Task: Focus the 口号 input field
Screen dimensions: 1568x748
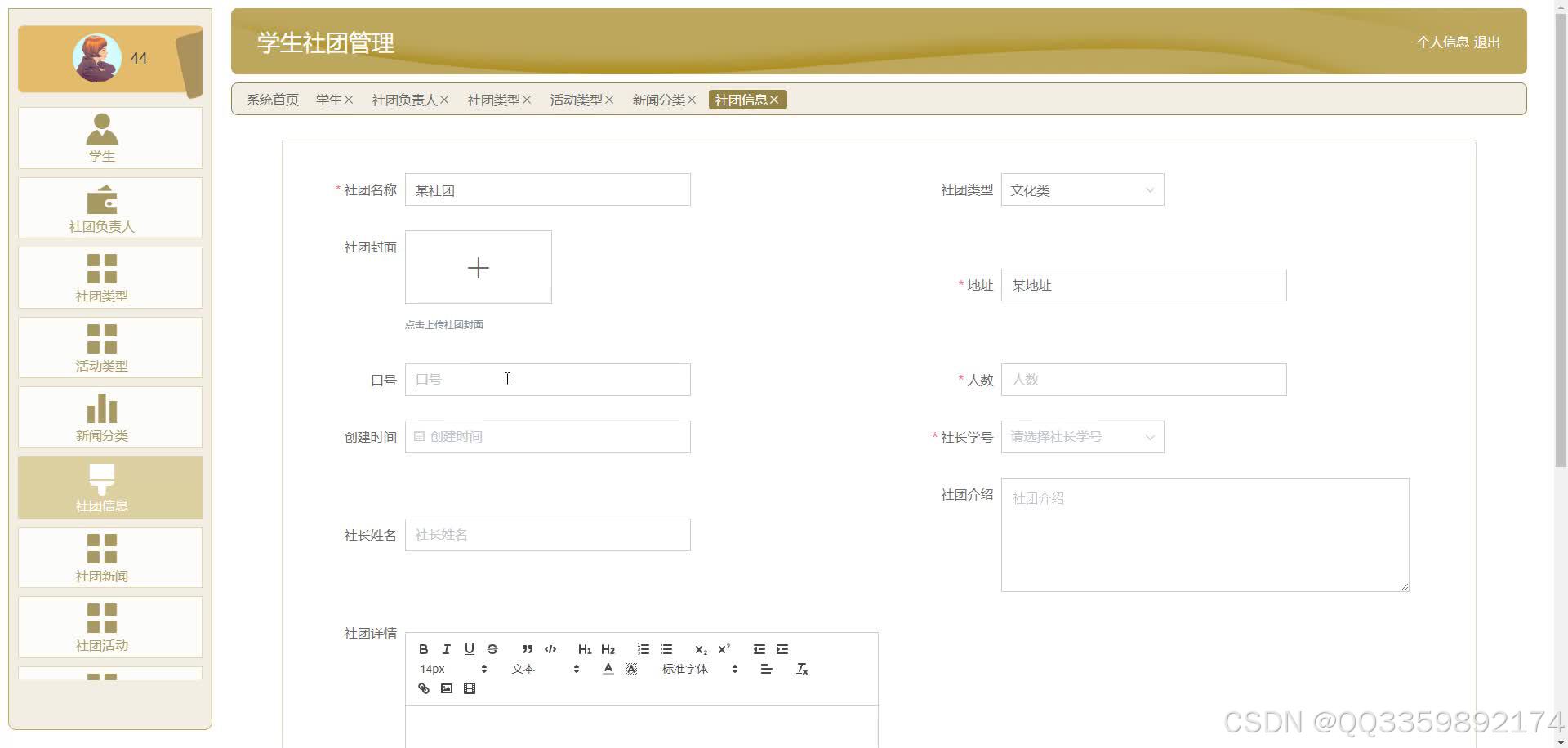Action: tap(547, 380)
